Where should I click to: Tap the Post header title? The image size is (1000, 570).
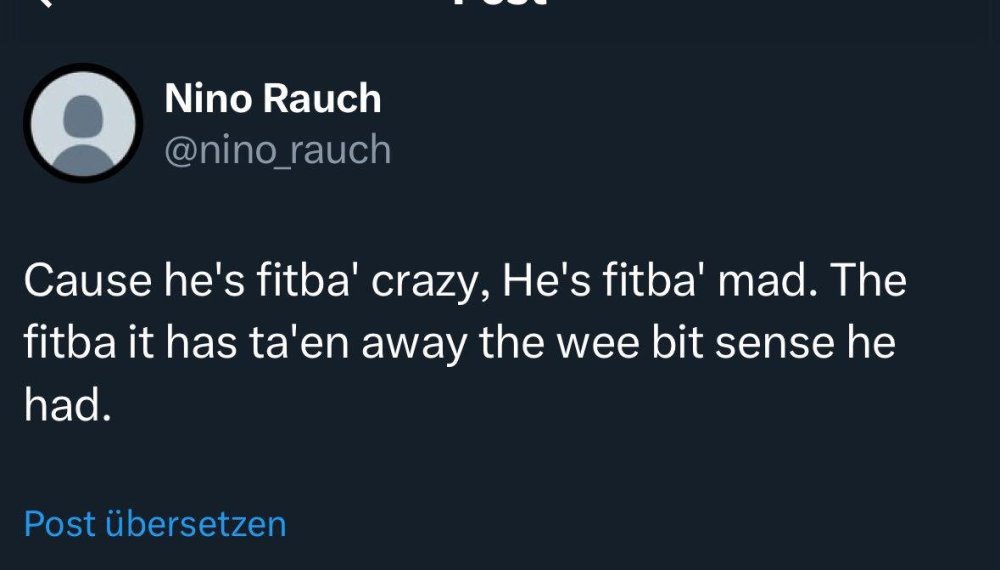(500, 4)
